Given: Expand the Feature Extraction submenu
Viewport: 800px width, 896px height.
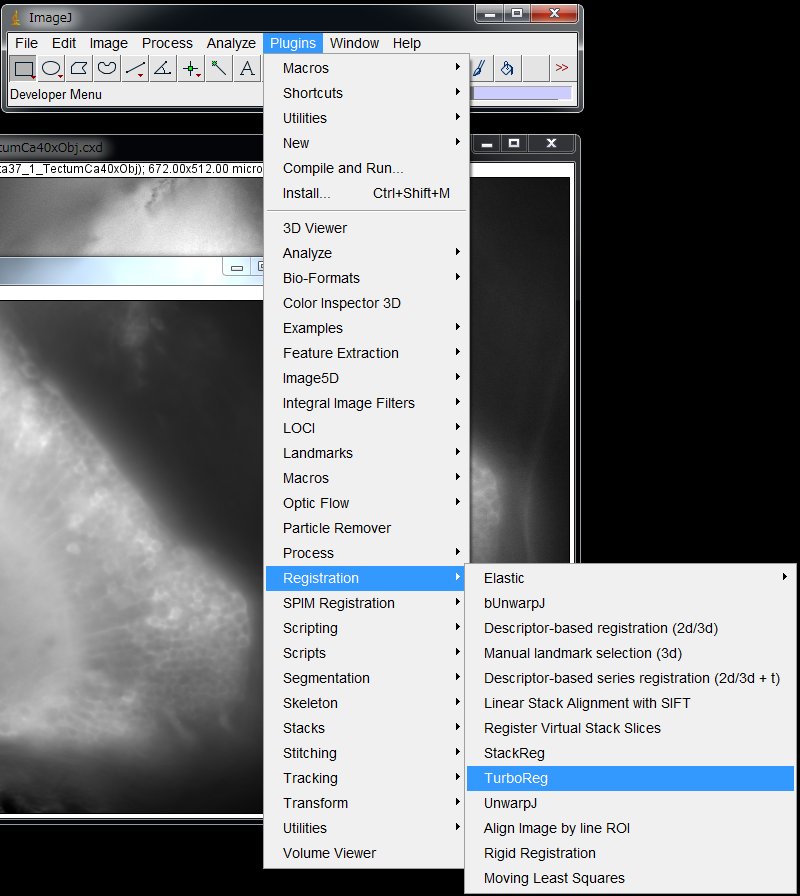Looking at the screenshot, I should pos(366,353).
